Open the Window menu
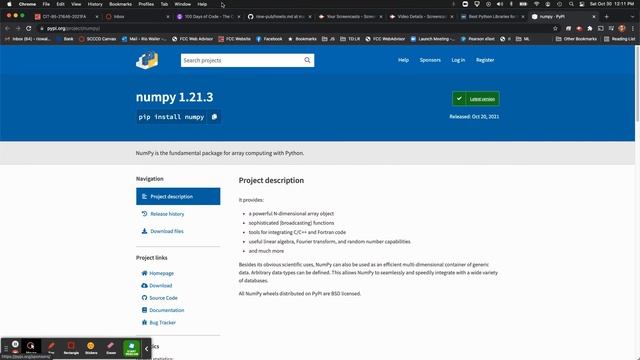 tap(182, 4)
